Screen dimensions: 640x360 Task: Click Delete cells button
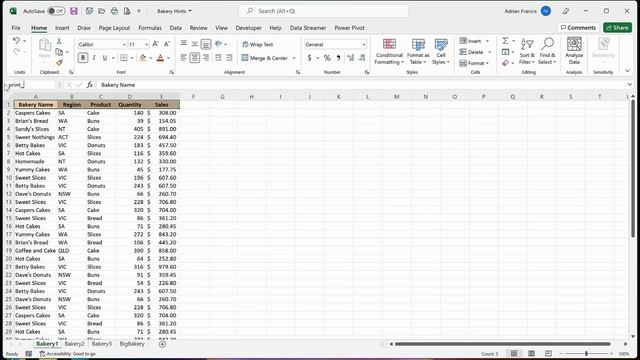[475, 52]
